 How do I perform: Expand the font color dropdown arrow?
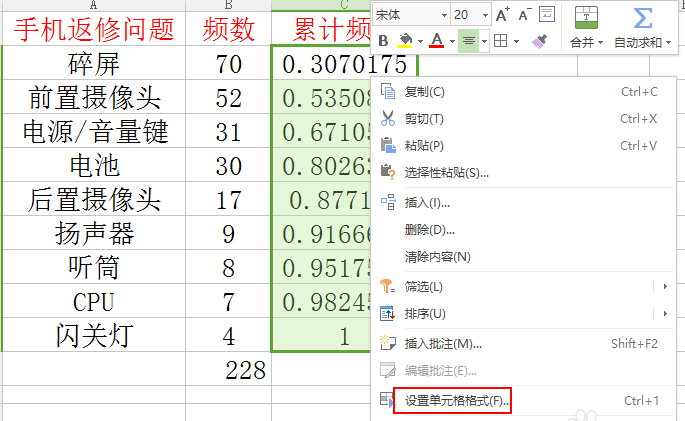pos(452,41)
